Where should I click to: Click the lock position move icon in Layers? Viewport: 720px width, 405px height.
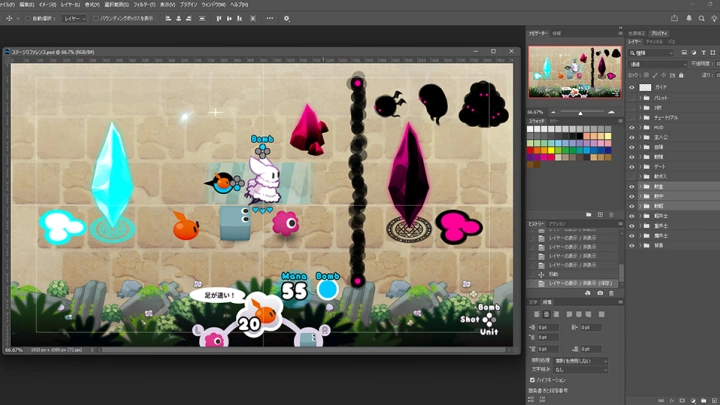[664, 75]
